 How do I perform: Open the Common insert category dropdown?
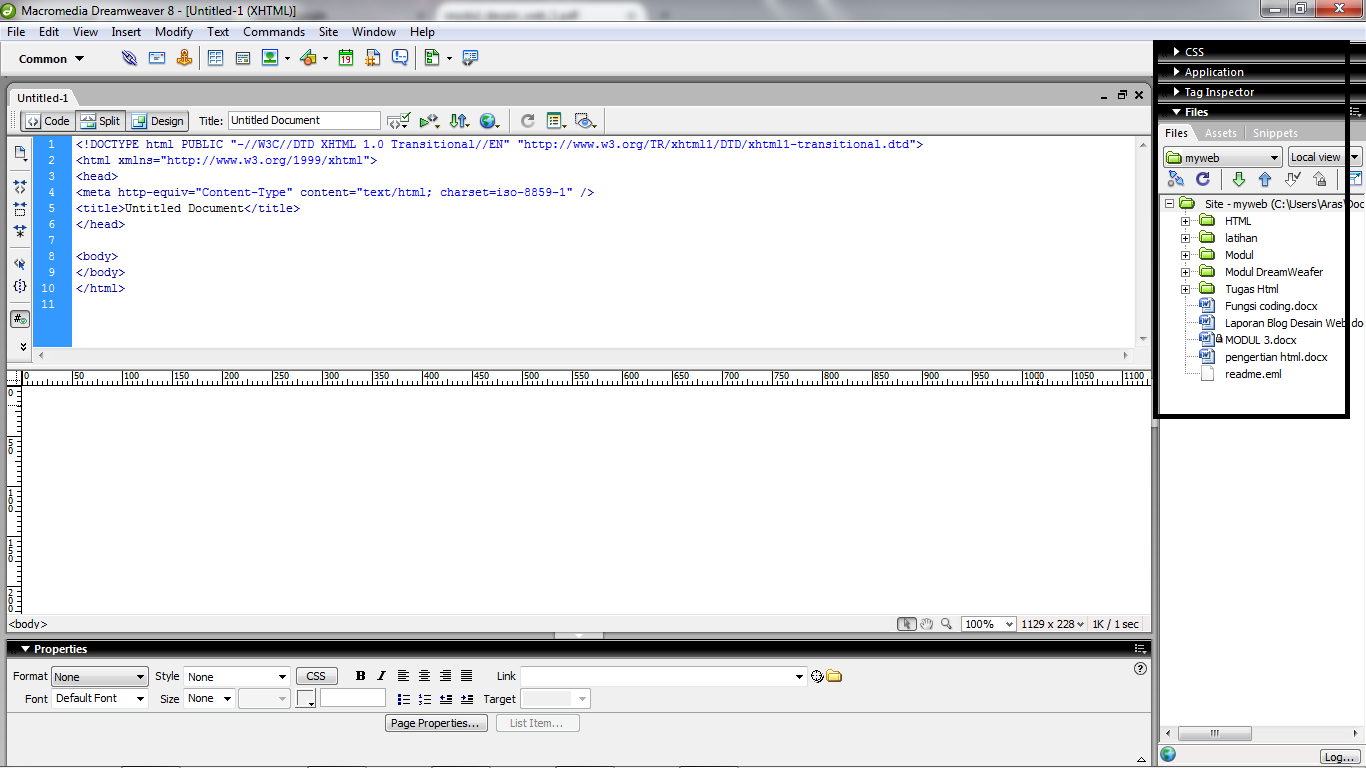(52, 59)
